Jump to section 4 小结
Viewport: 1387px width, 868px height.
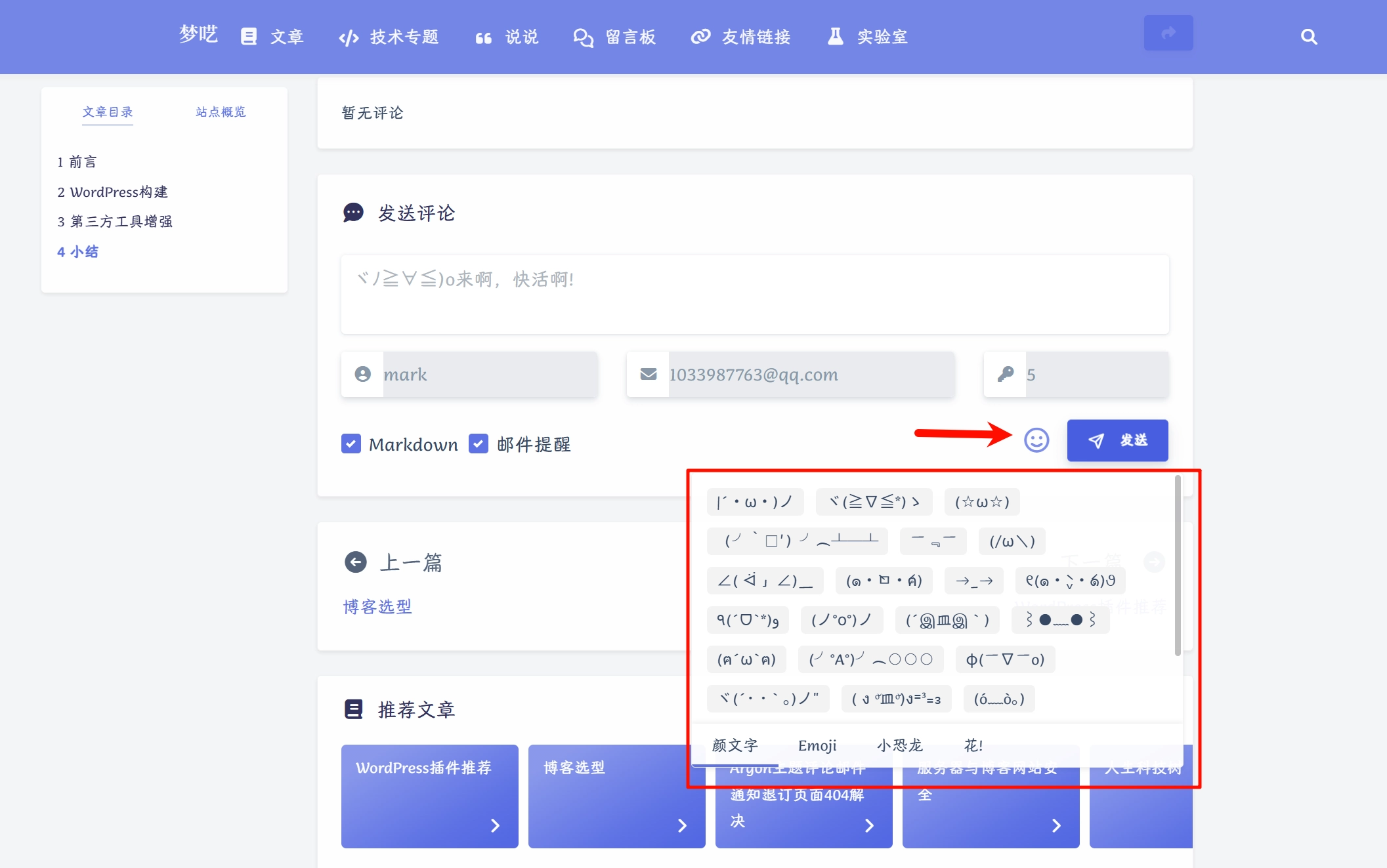coord(77,252)
